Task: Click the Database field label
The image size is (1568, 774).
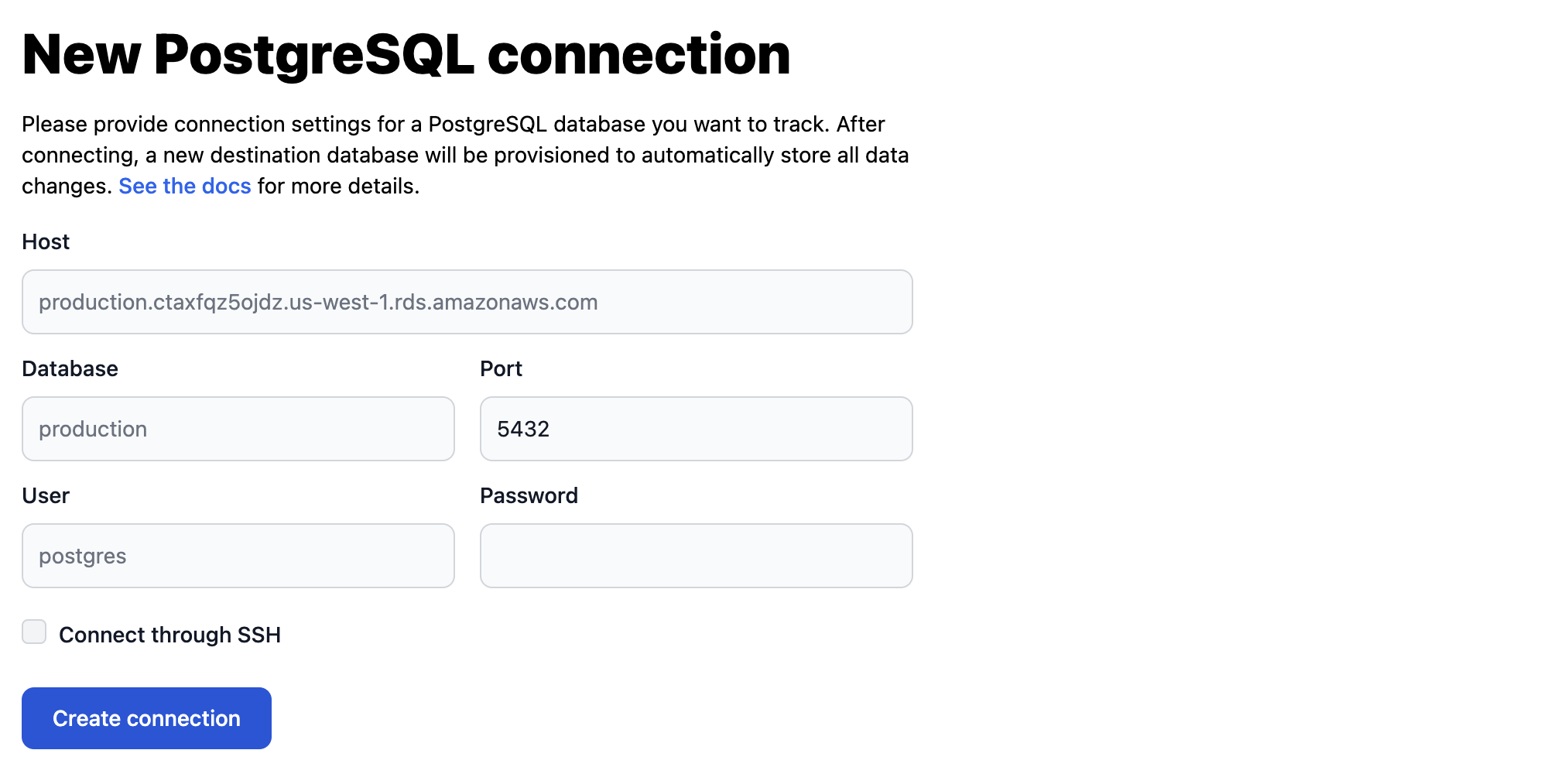Action: pyautogui.click(x=70, y=368)
